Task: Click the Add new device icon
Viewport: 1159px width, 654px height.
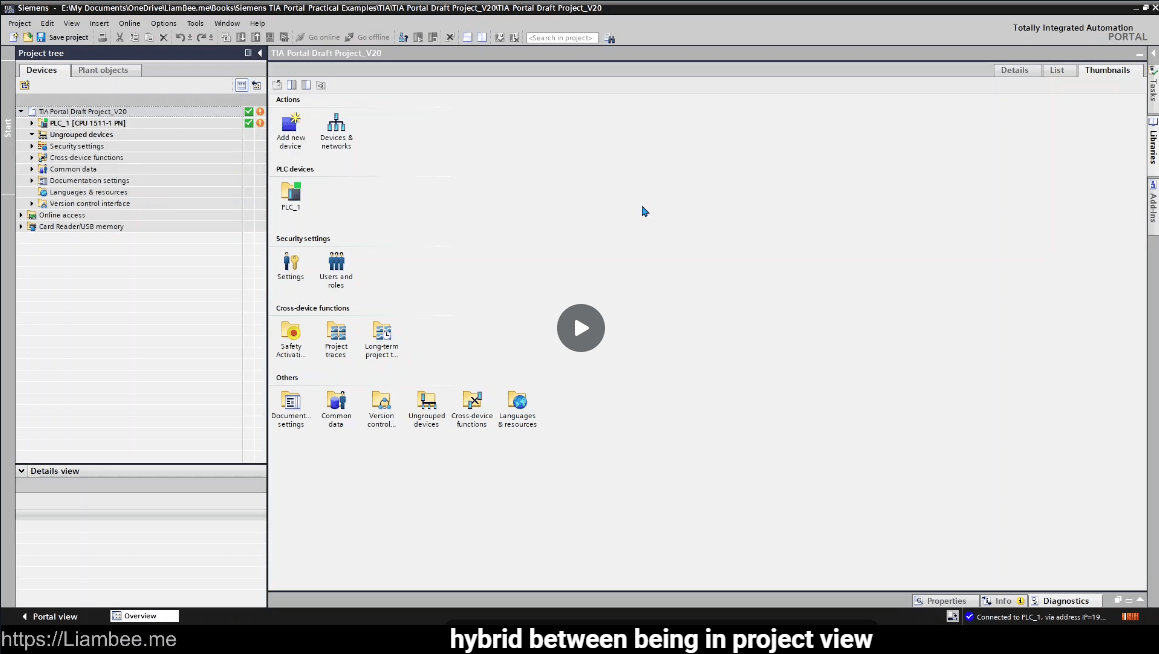Action: pos(291,124)
